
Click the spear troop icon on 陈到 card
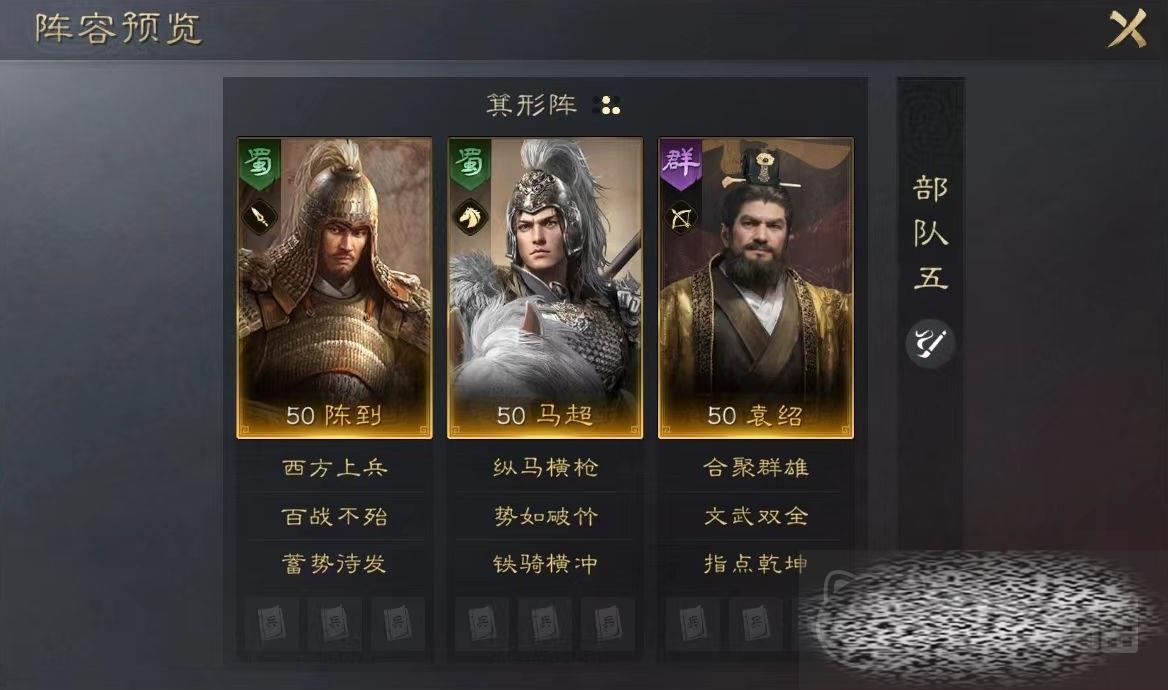tap(259, 217)
